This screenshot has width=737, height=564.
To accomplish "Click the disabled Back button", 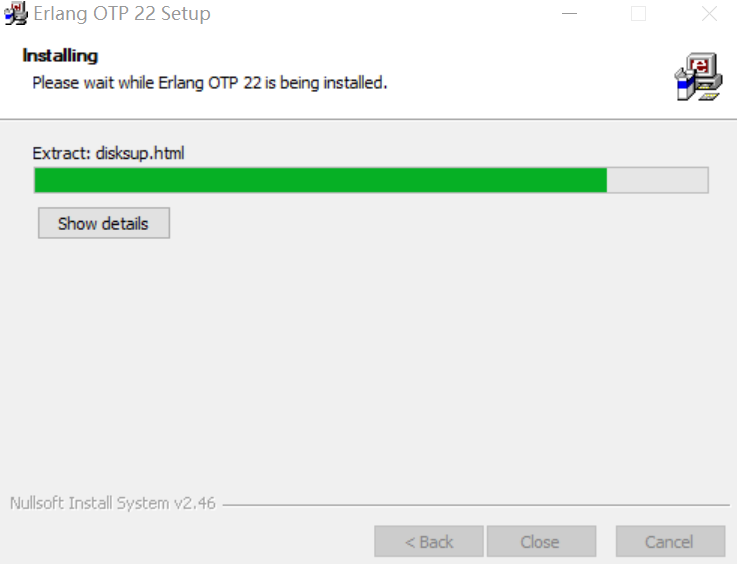I will click(x=429, y=541).
